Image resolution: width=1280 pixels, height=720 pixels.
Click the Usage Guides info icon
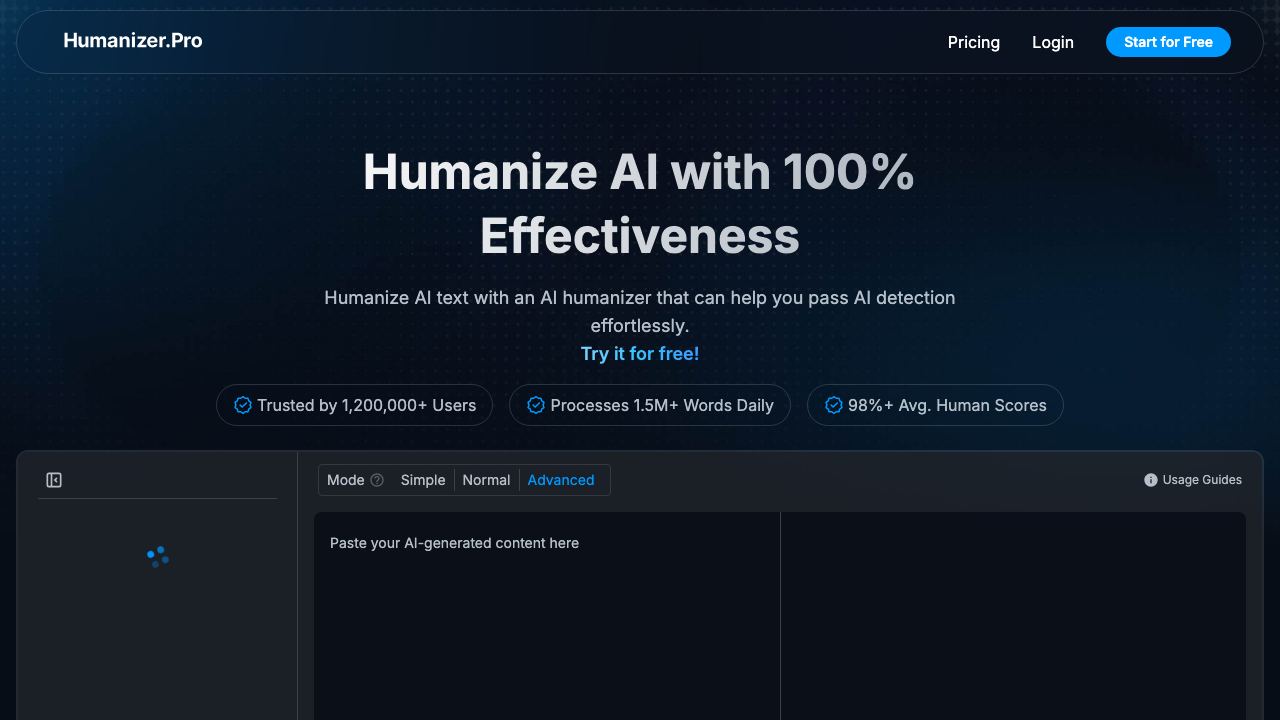tap(1151, 480)
